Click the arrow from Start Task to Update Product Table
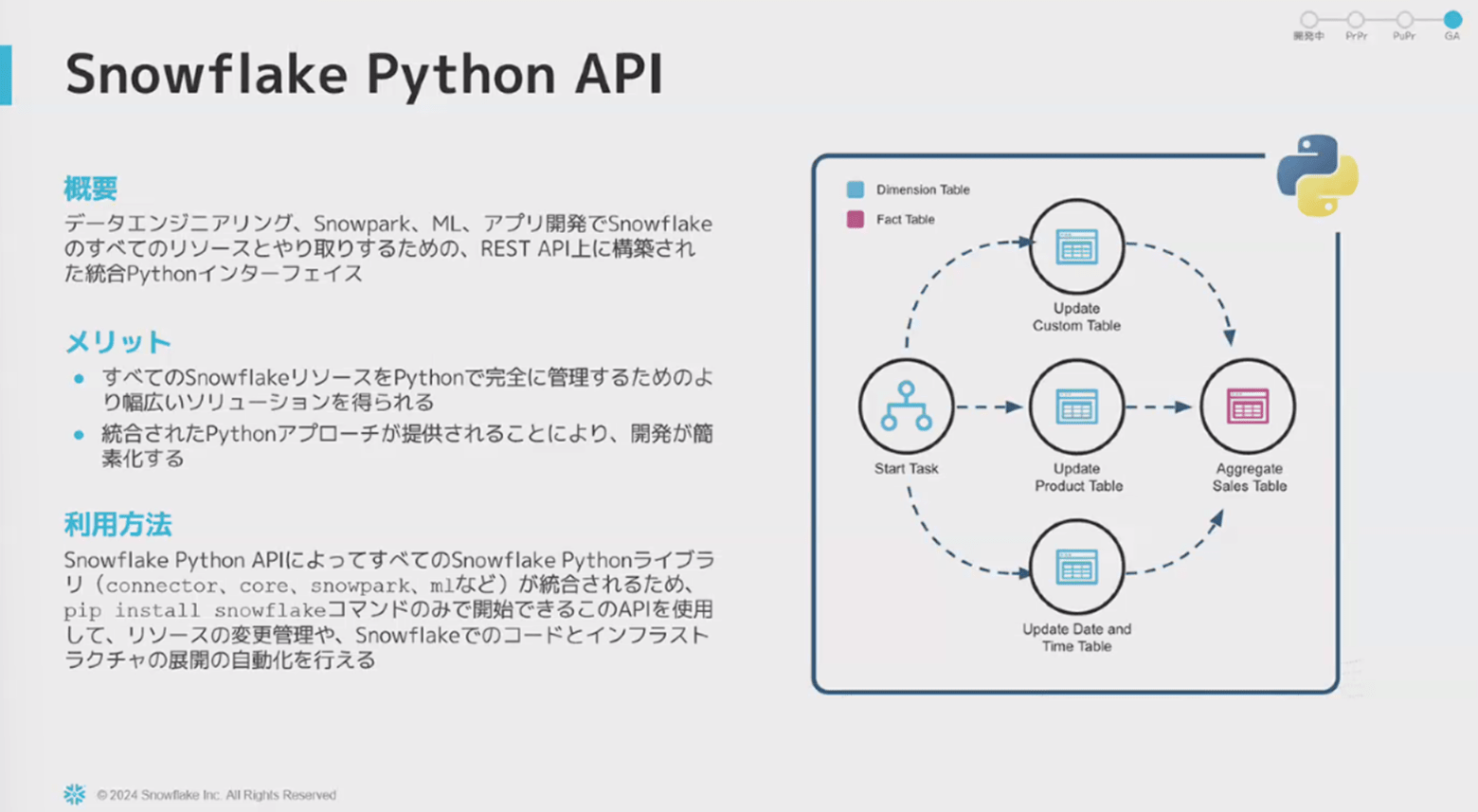 [990, 407]
